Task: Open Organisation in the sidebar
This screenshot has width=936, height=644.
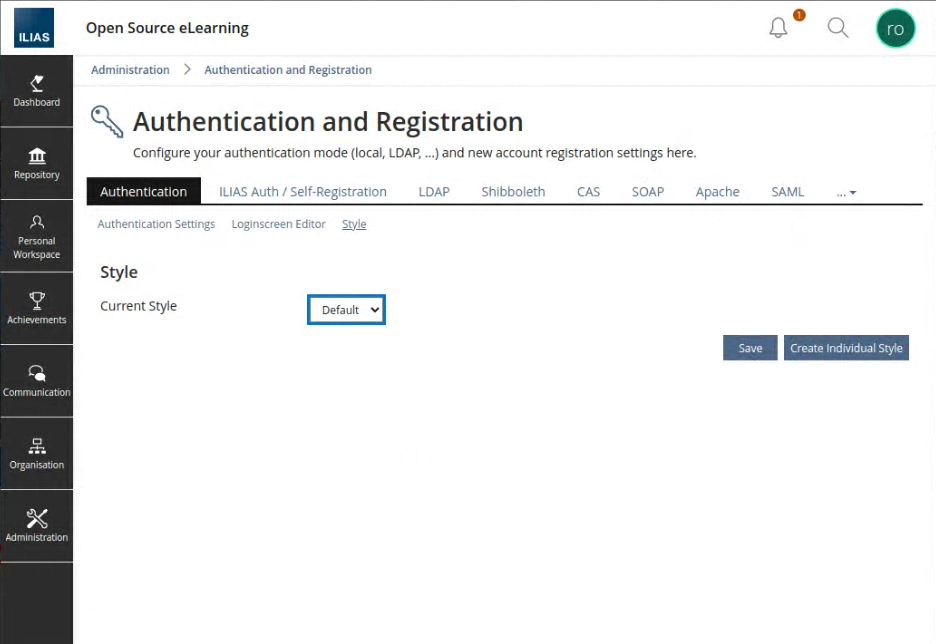Action: coord(37,453)
